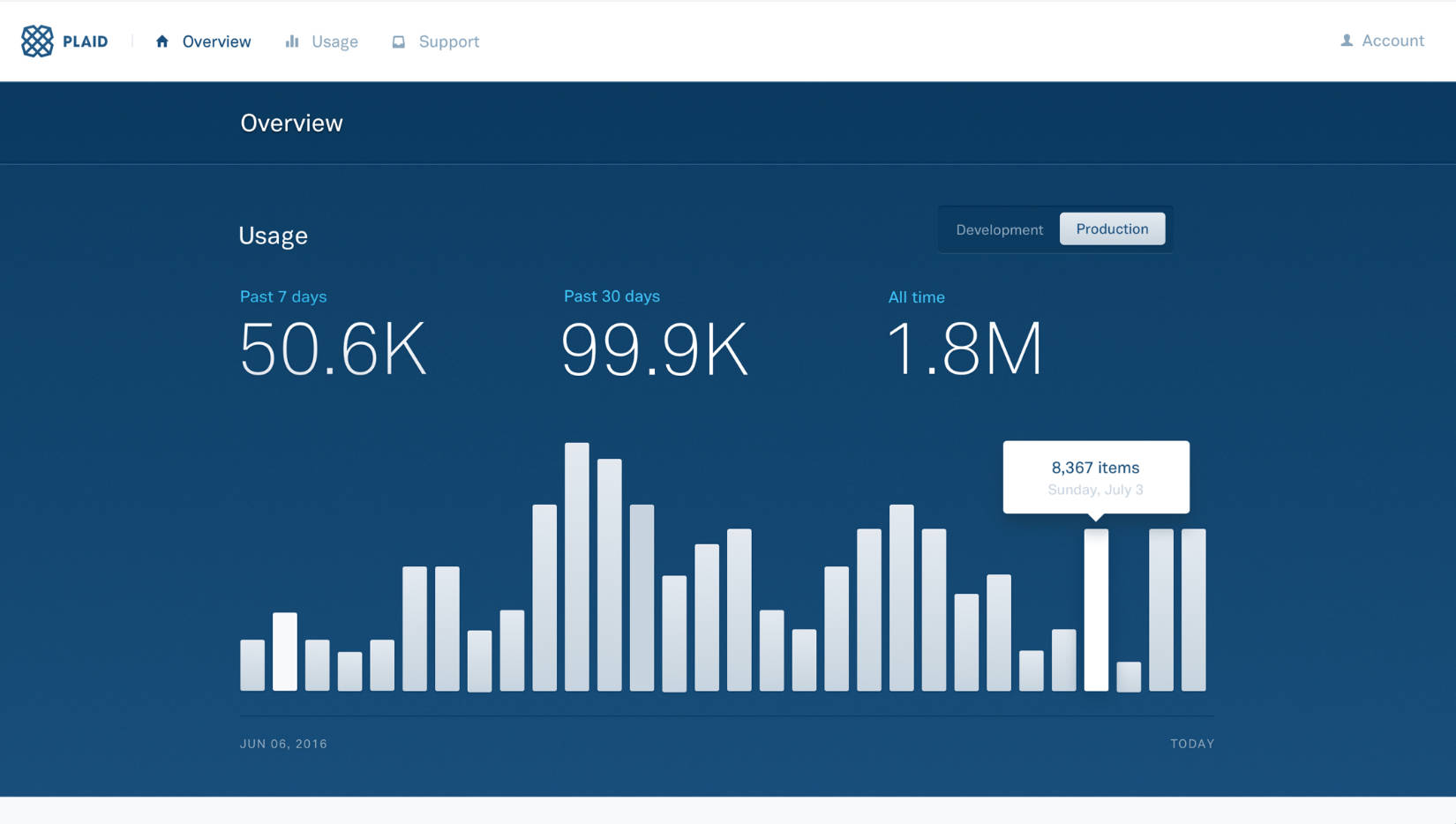Click the Support inbox icon
The image size is (1456, 824).
click(399, 41)
